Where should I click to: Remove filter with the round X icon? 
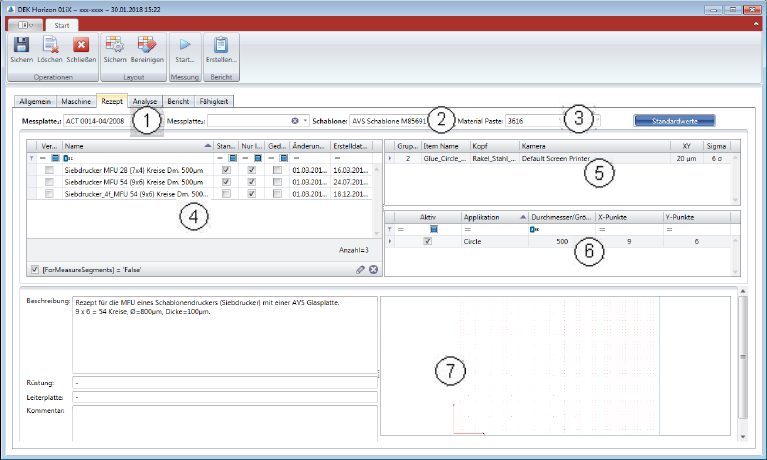click(373, 269)
